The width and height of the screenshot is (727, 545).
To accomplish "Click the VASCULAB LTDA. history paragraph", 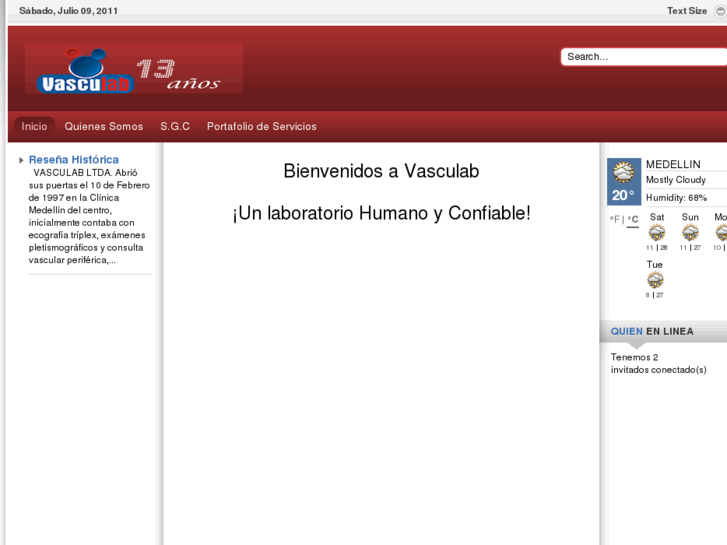I will tap(89, 216).
